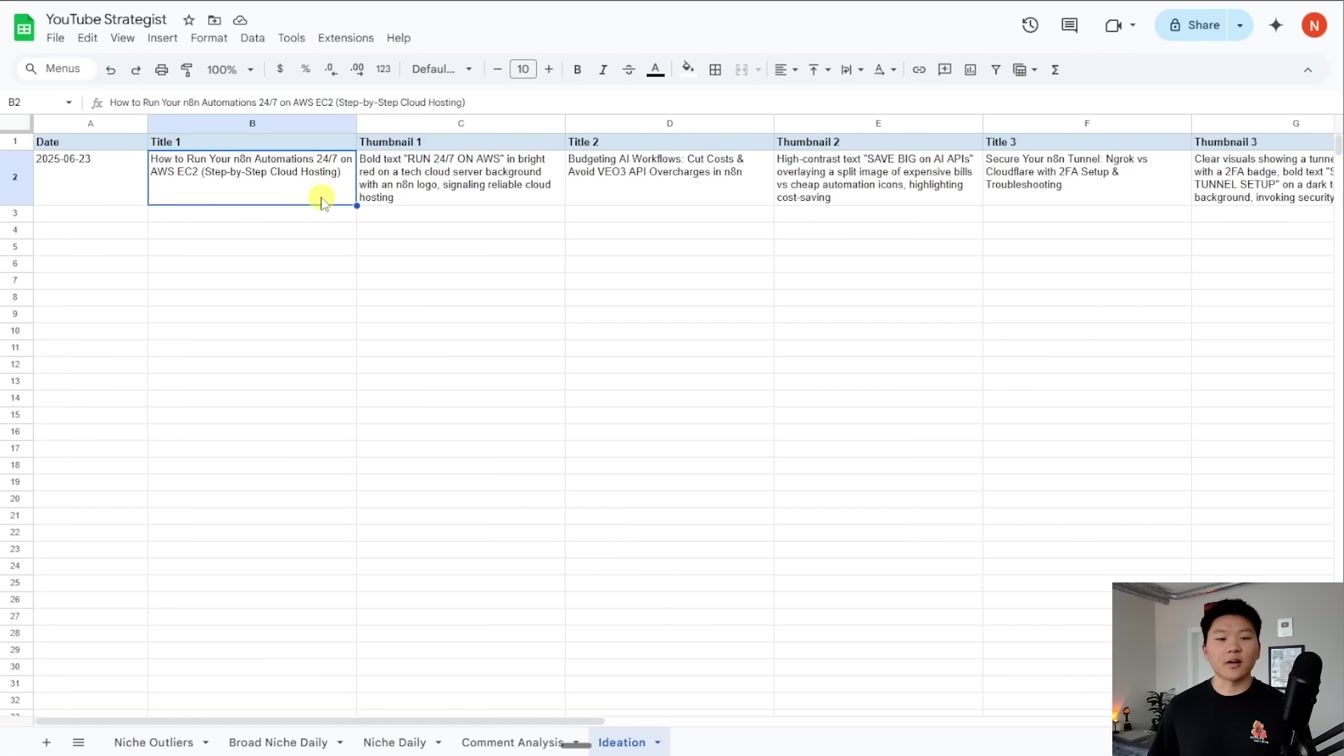Viewport: 1344px width, 756px height.
Task: Click the Functions sigma icon
Action: 1055,70
